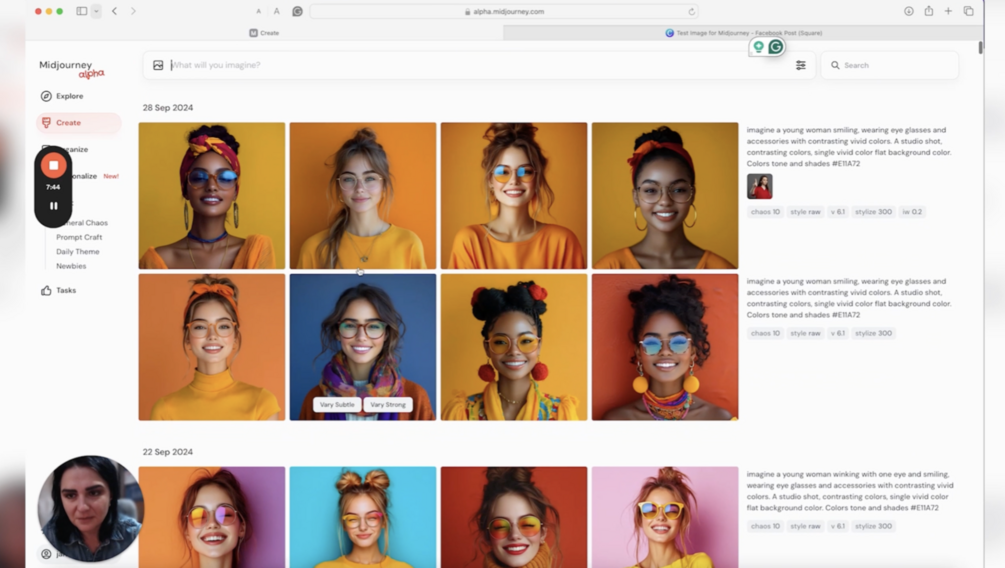Open Safari downloads
The image size is (1005, 568).
[908, 11]
